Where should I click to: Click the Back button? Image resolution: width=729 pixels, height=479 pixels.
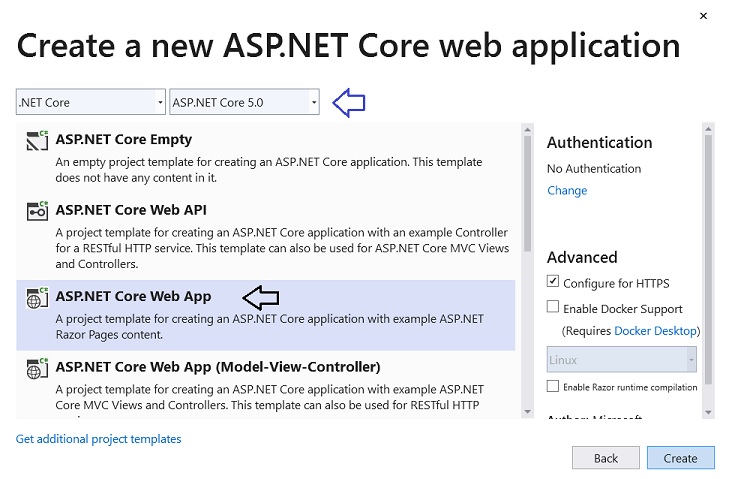[606, 458]
